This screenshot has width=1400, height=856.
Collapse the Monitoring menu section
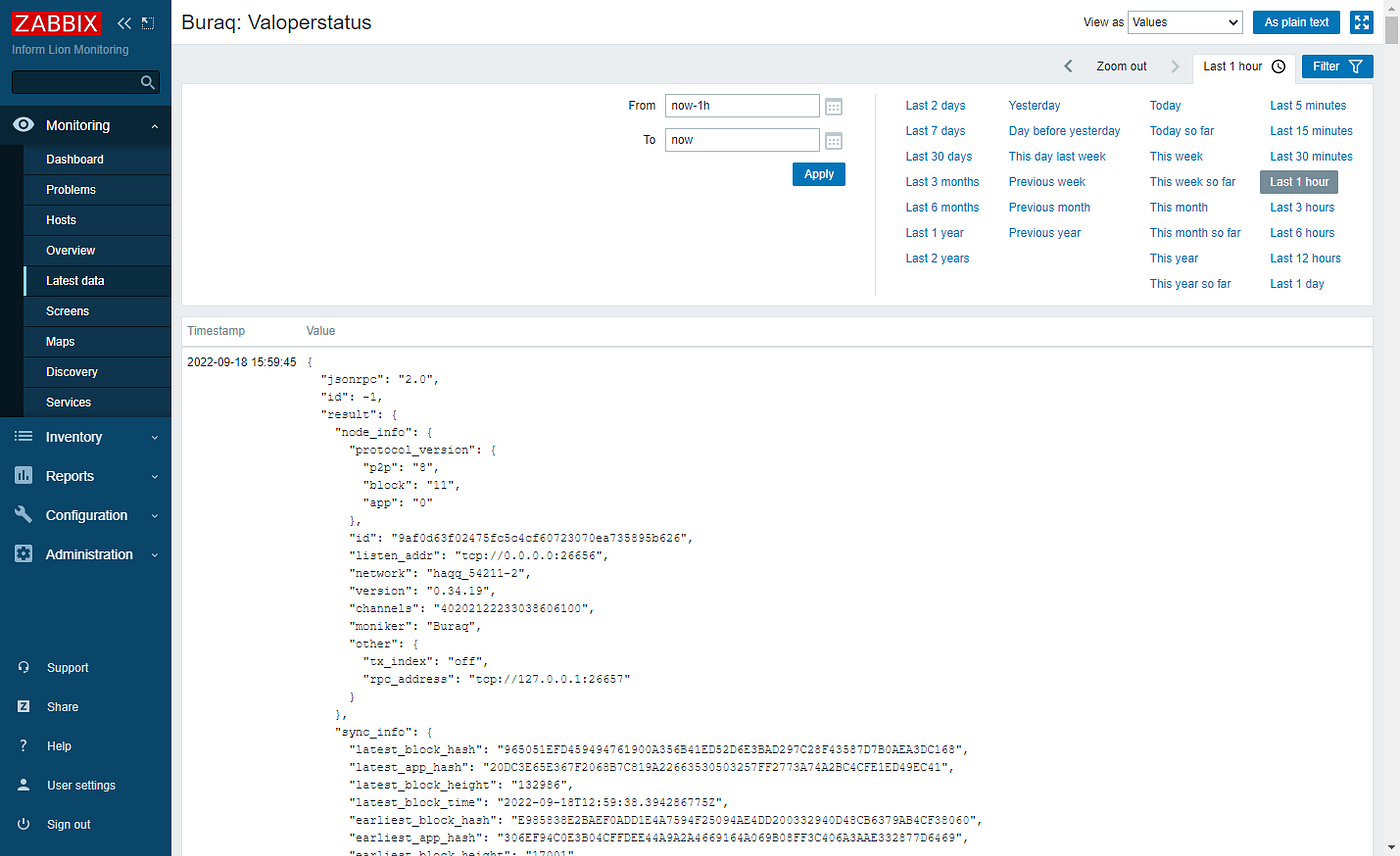click(x=154, y=126)
